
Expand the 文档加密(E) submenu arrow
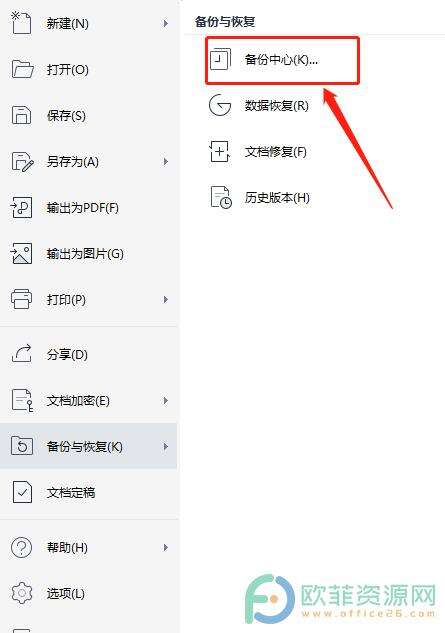coord(165,400)
